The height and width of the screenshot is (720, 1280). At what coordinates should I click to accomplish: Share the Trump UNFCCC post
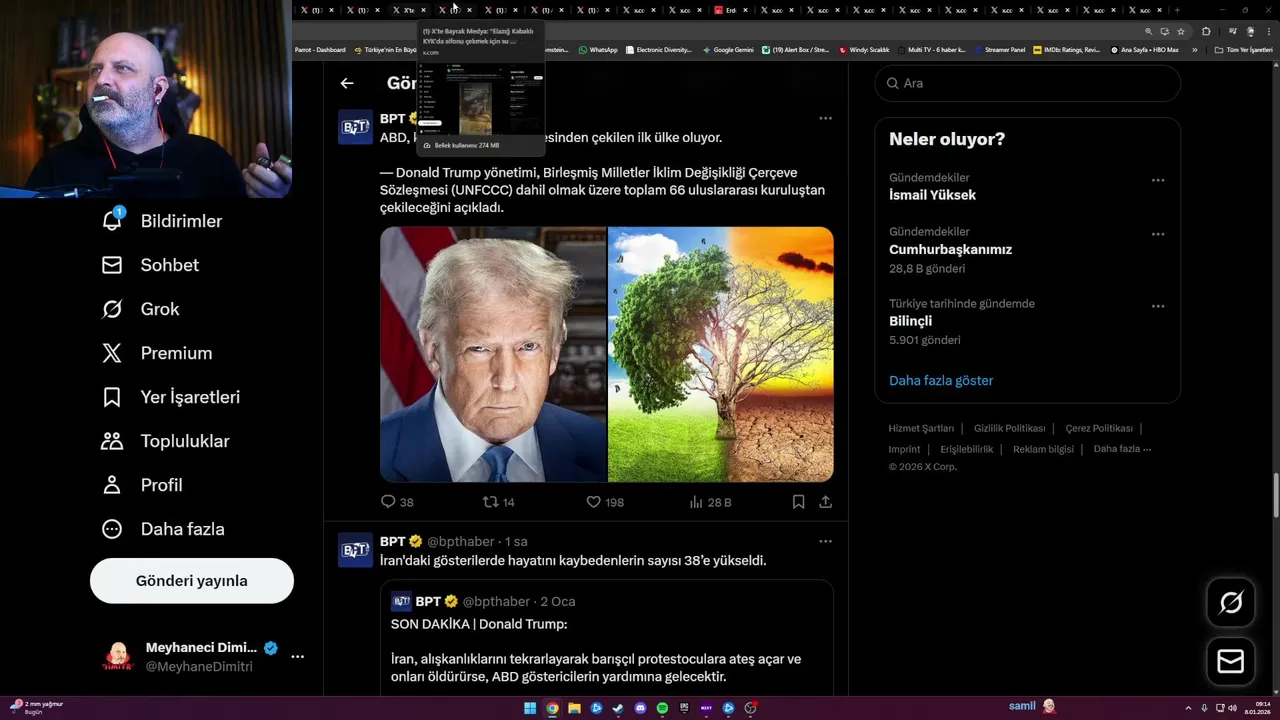pyautogui.click(x=825, y=502)
